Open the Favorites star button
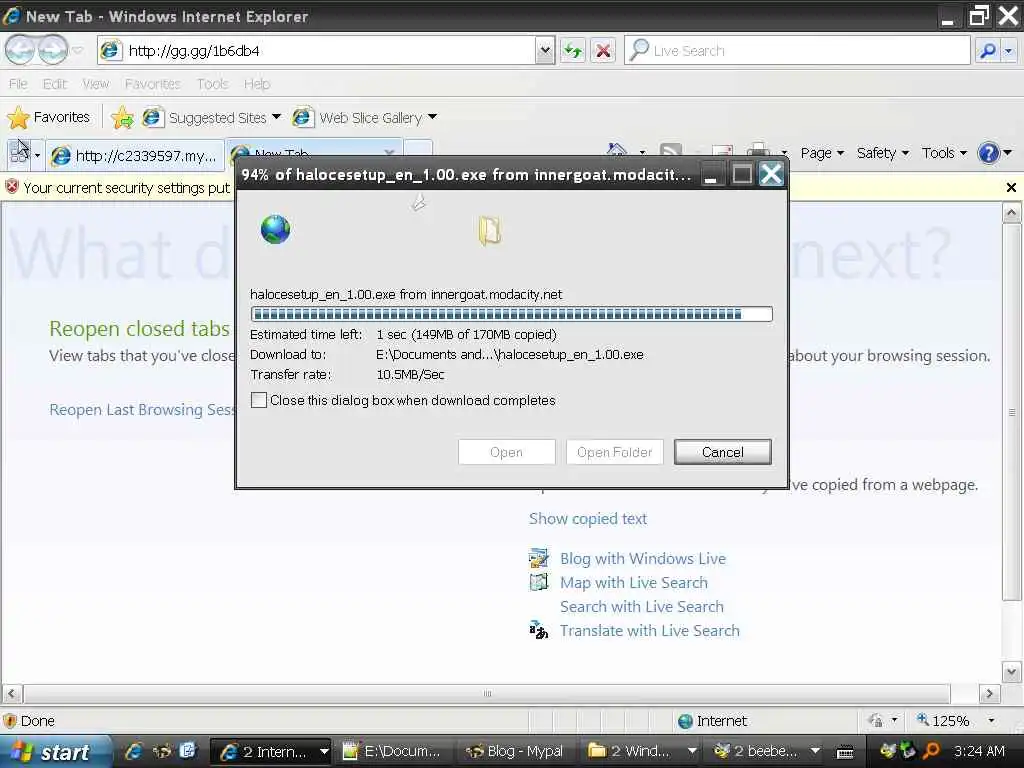Viewport: 1024px width, 768px height. coord(48,118)
